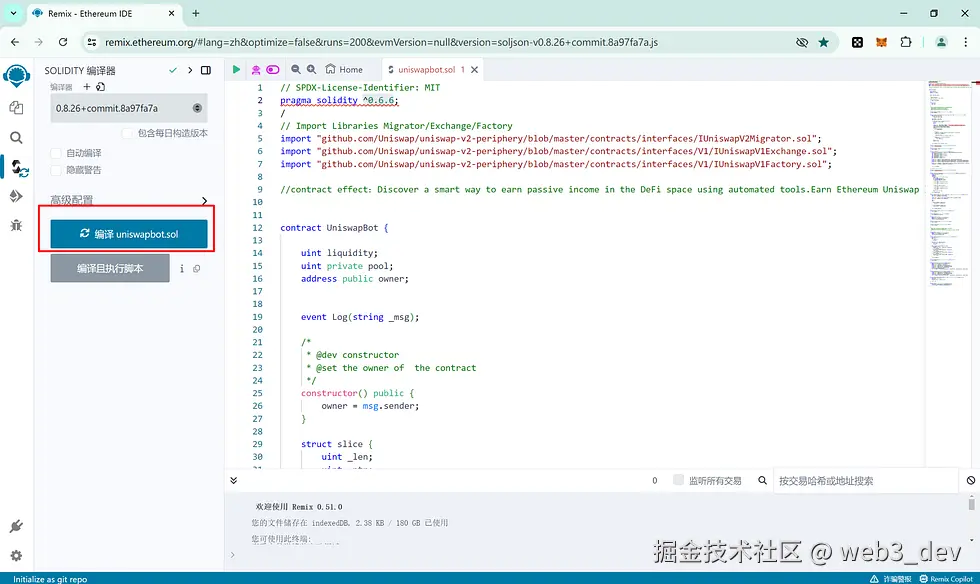Click the terminal search magnifier icon

pos(762,480)
